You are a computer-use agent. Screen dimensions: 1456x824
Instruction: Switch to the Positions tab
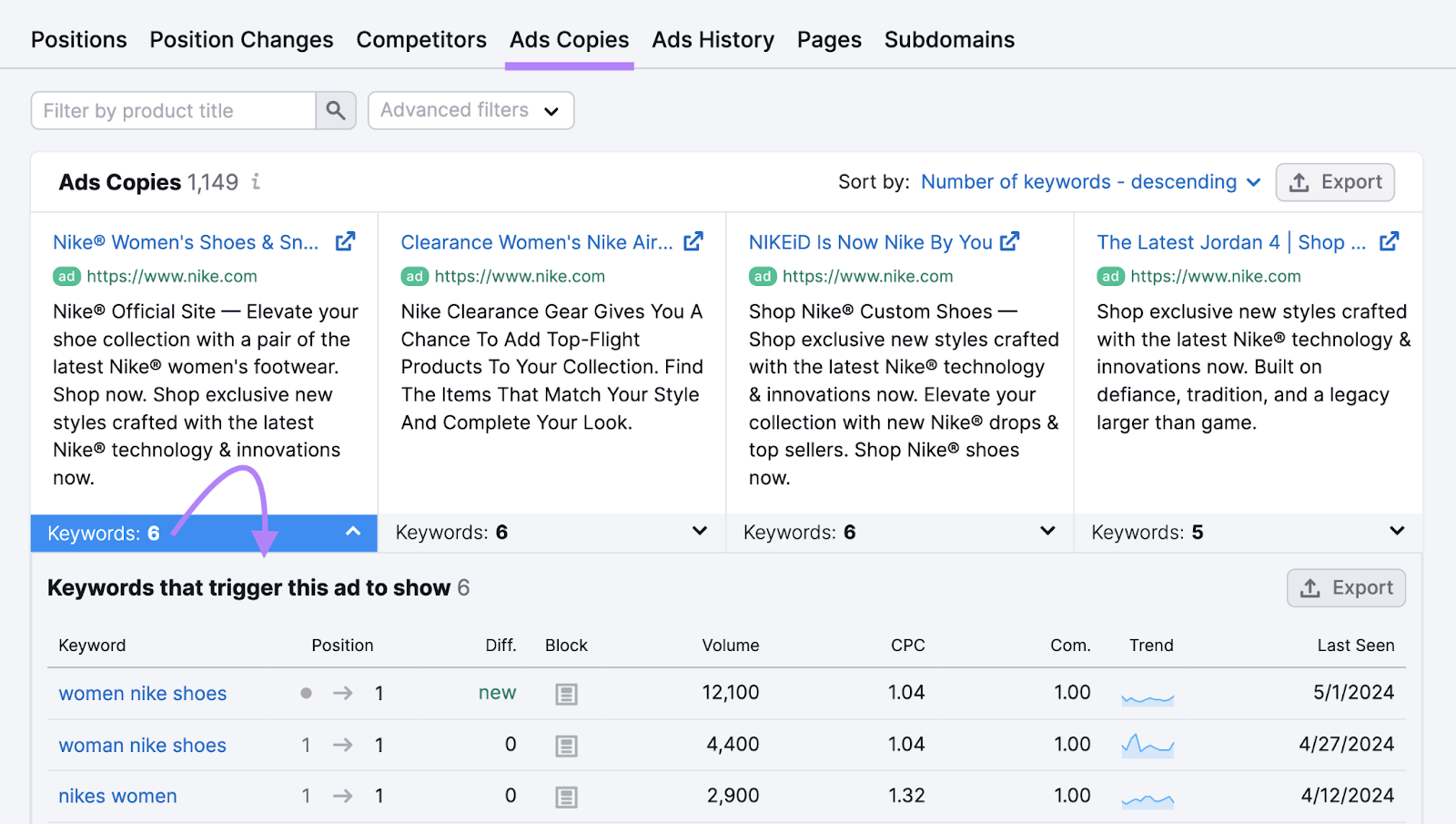pos(79,40)
